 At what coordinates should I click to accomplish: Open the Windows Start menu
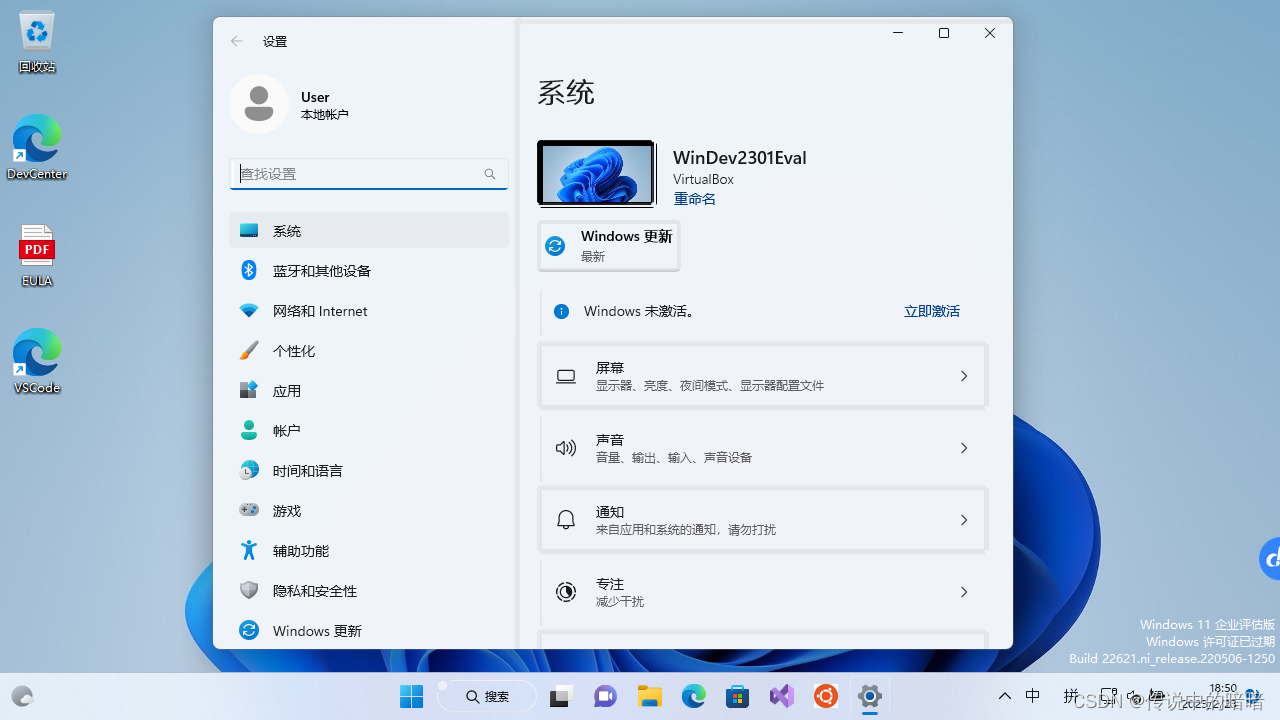pyautogui.click(x=411, y=697)
